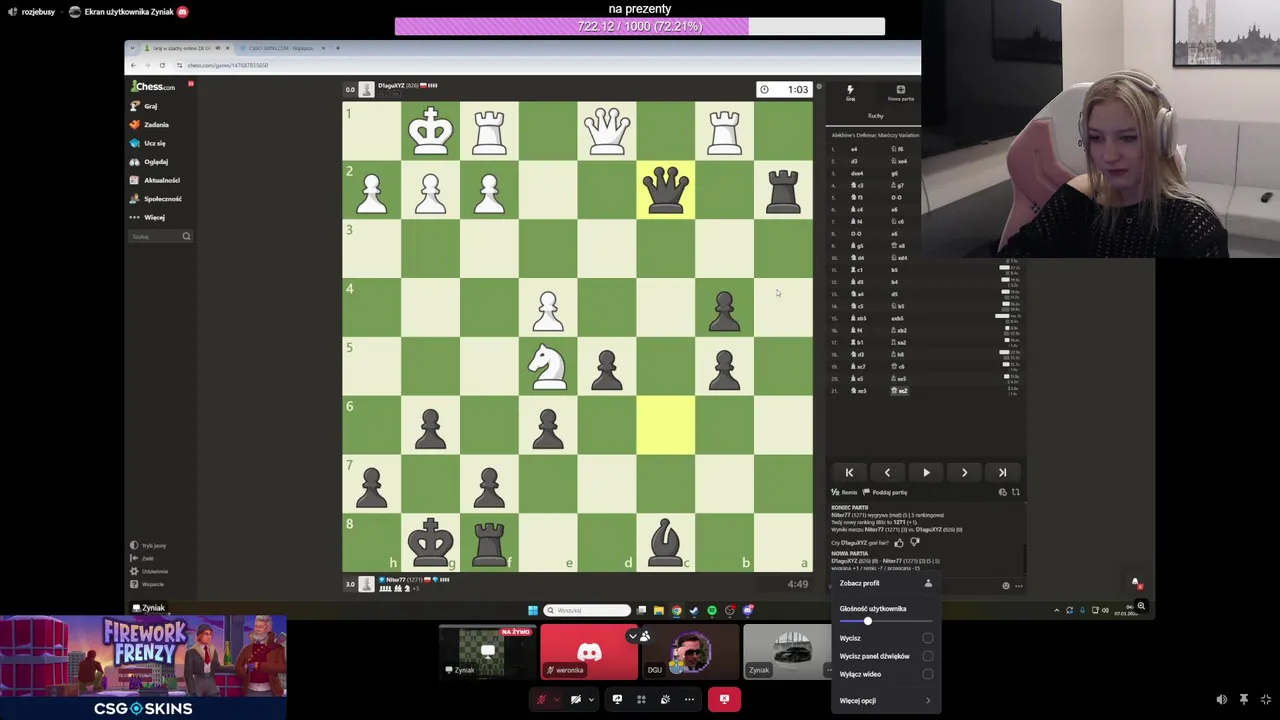
Task: Open the Graj tab in right panel
Action: pyautogui.click(x=850, y=93)
